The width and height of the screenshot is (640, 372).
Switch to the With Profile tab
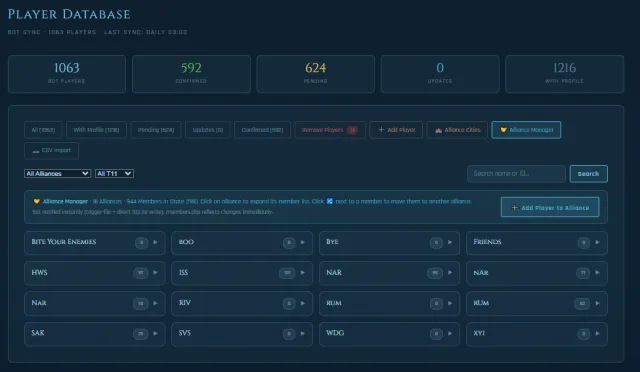coord(96,130)
